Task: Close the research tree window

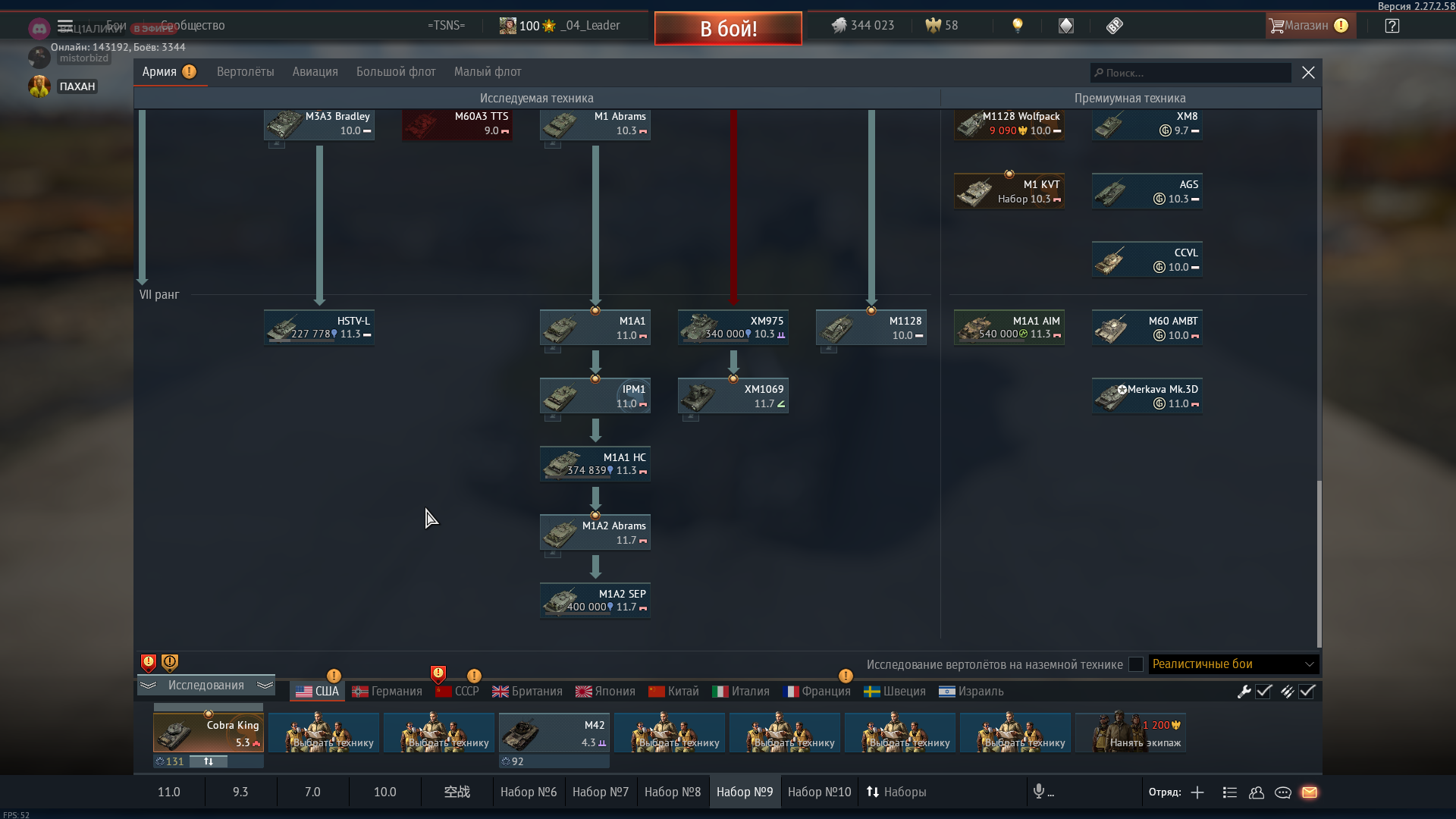Action: [1308, 72]
